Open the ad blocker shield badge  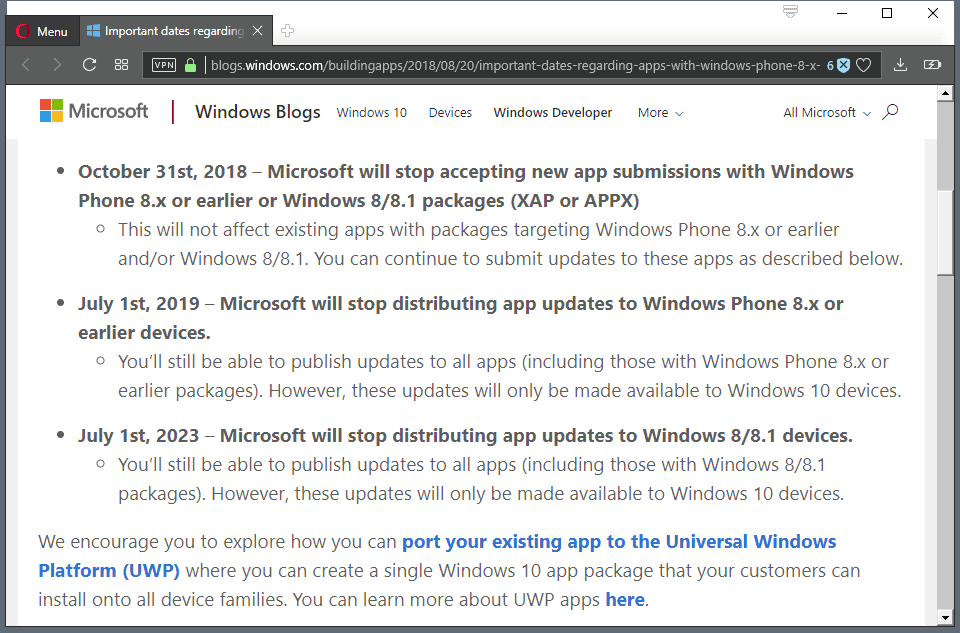[843, 64]
